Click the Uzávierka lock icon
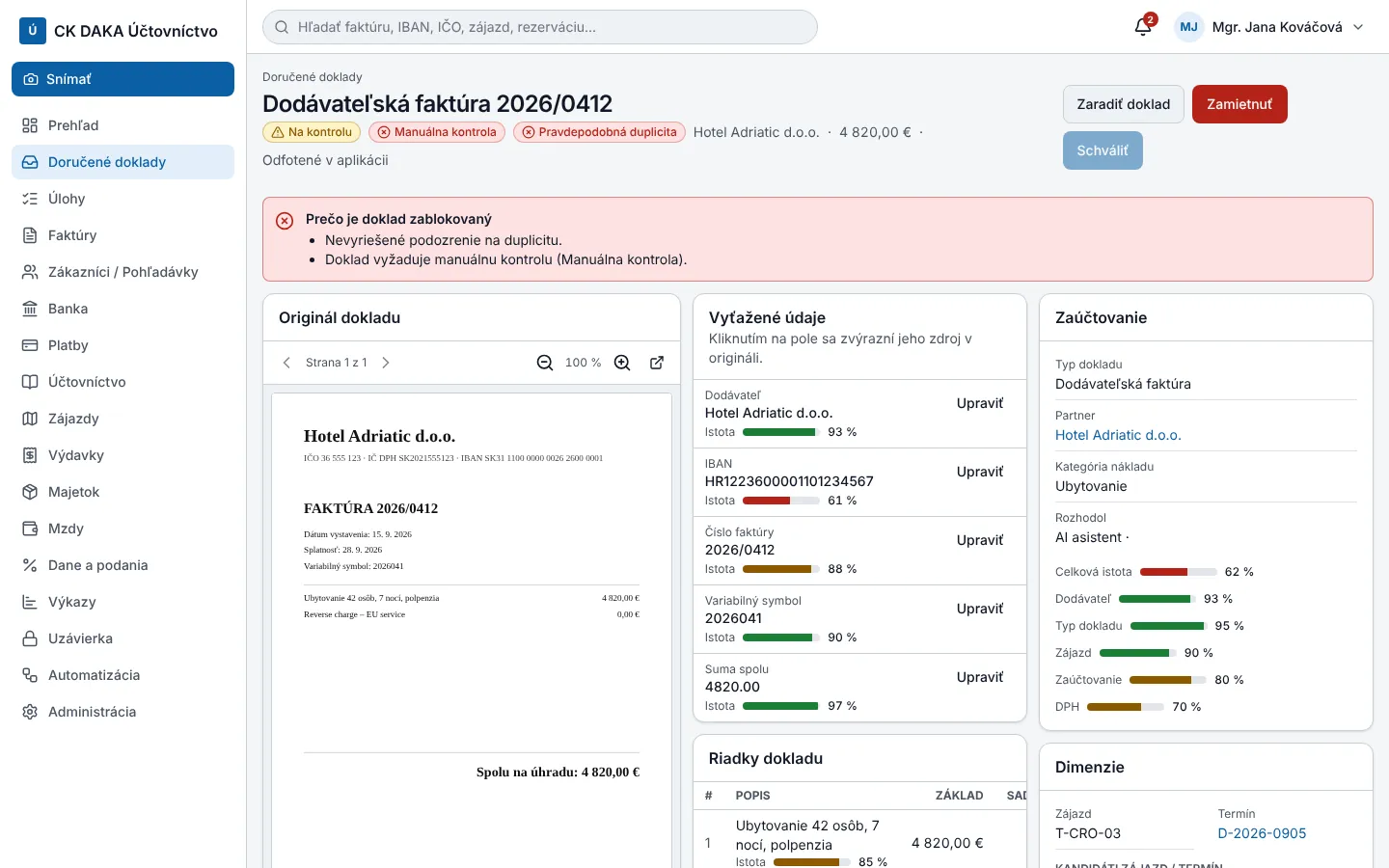This screenshot has height=868, width=1389. coord(30,638)
